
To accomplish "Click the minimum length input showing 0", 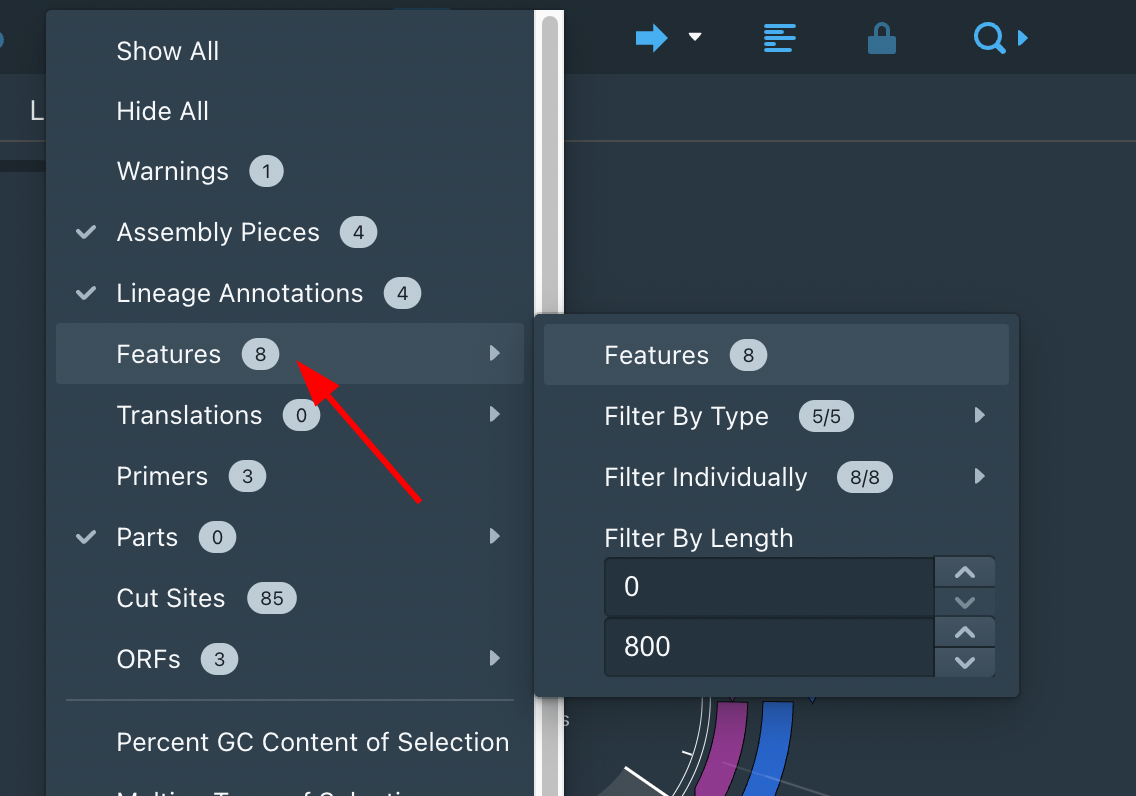I will coord(768,587).
